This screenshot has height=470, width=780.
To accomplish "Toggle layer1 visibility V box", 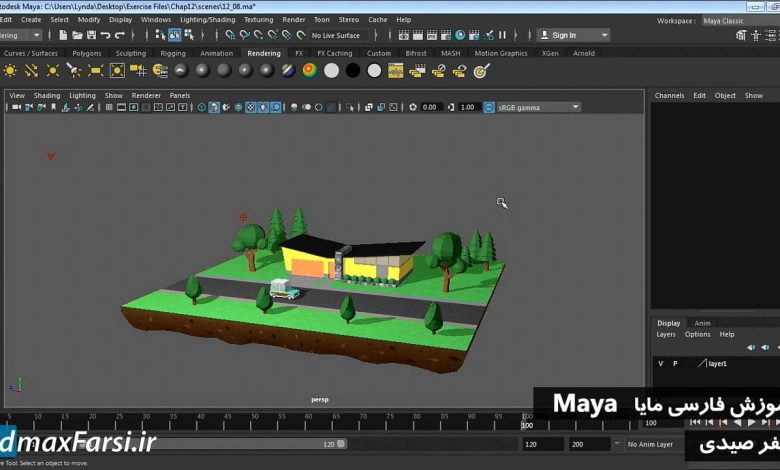I will [x=660, y=364].
